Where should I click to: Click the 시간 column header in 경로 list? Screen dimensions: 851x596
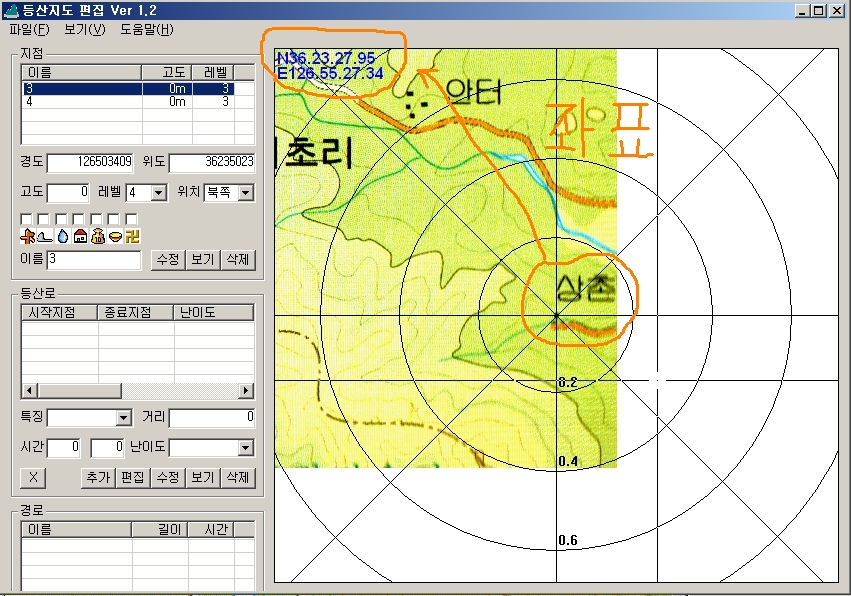point(211,530)
